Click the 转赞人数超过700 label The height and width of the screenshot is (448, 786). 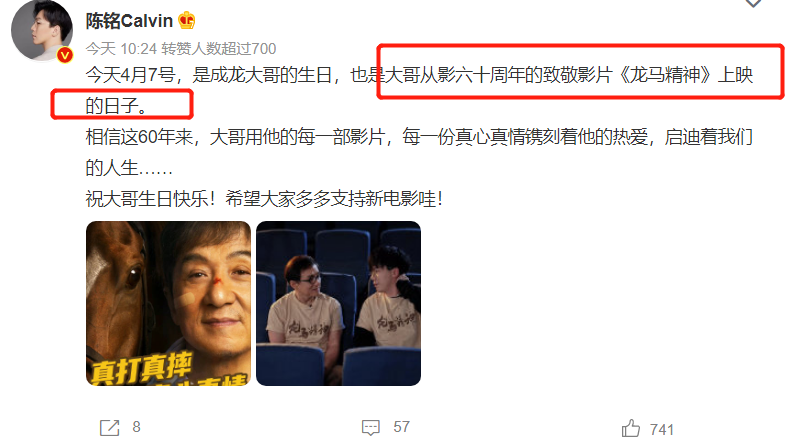(x=219, y=49)
